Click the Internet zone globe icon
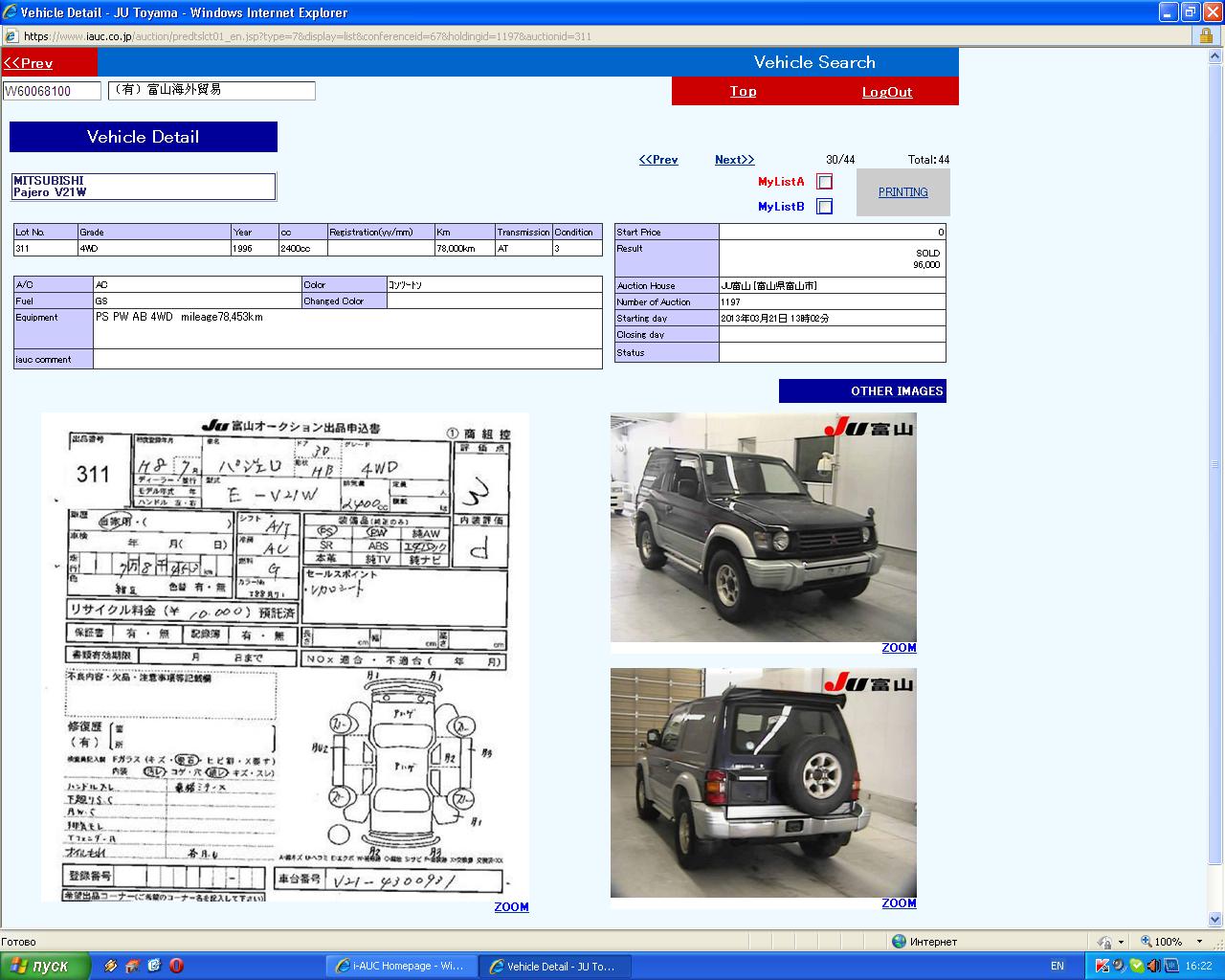The width and height of the screenshot is (1225, 980). point(899,942)
